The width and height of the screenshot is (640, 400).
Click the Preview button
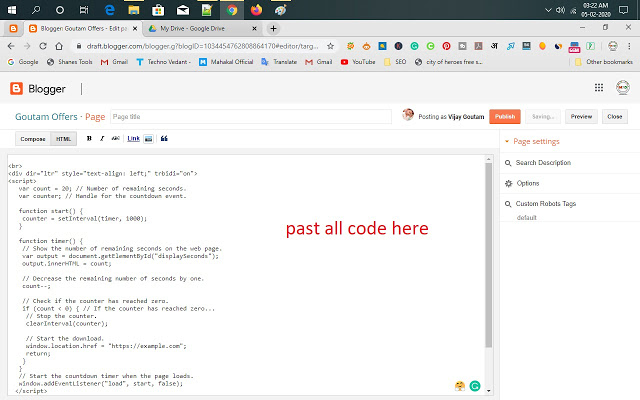(581, 116)
